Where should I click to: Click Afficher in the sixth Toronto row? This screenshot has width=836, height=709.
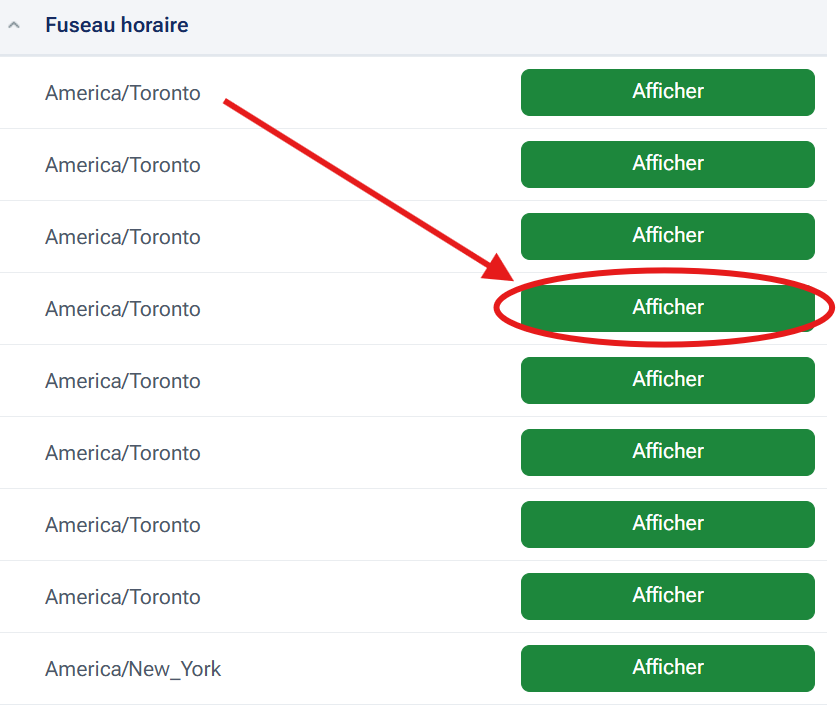point(667,452)
